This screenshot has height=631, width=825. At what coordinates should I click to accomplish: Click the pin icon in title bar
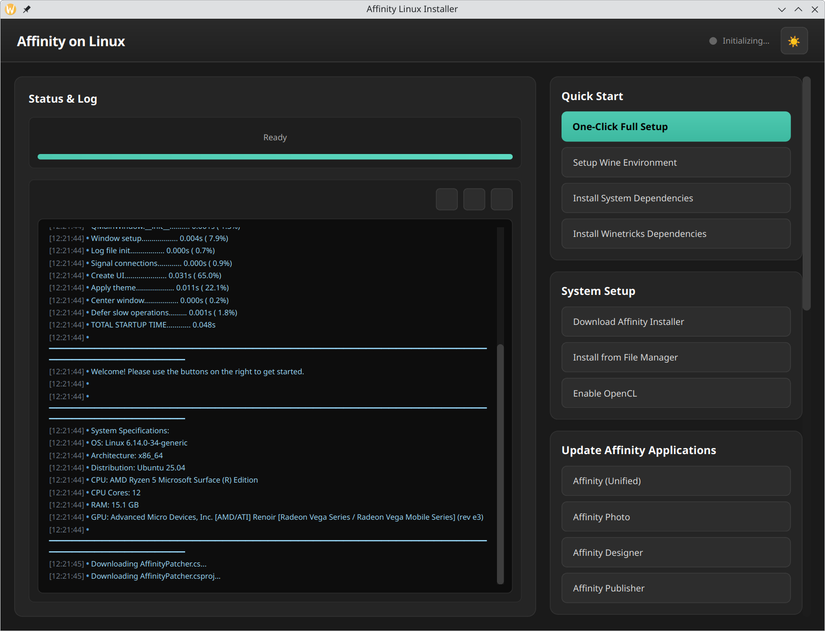point(27,9)
